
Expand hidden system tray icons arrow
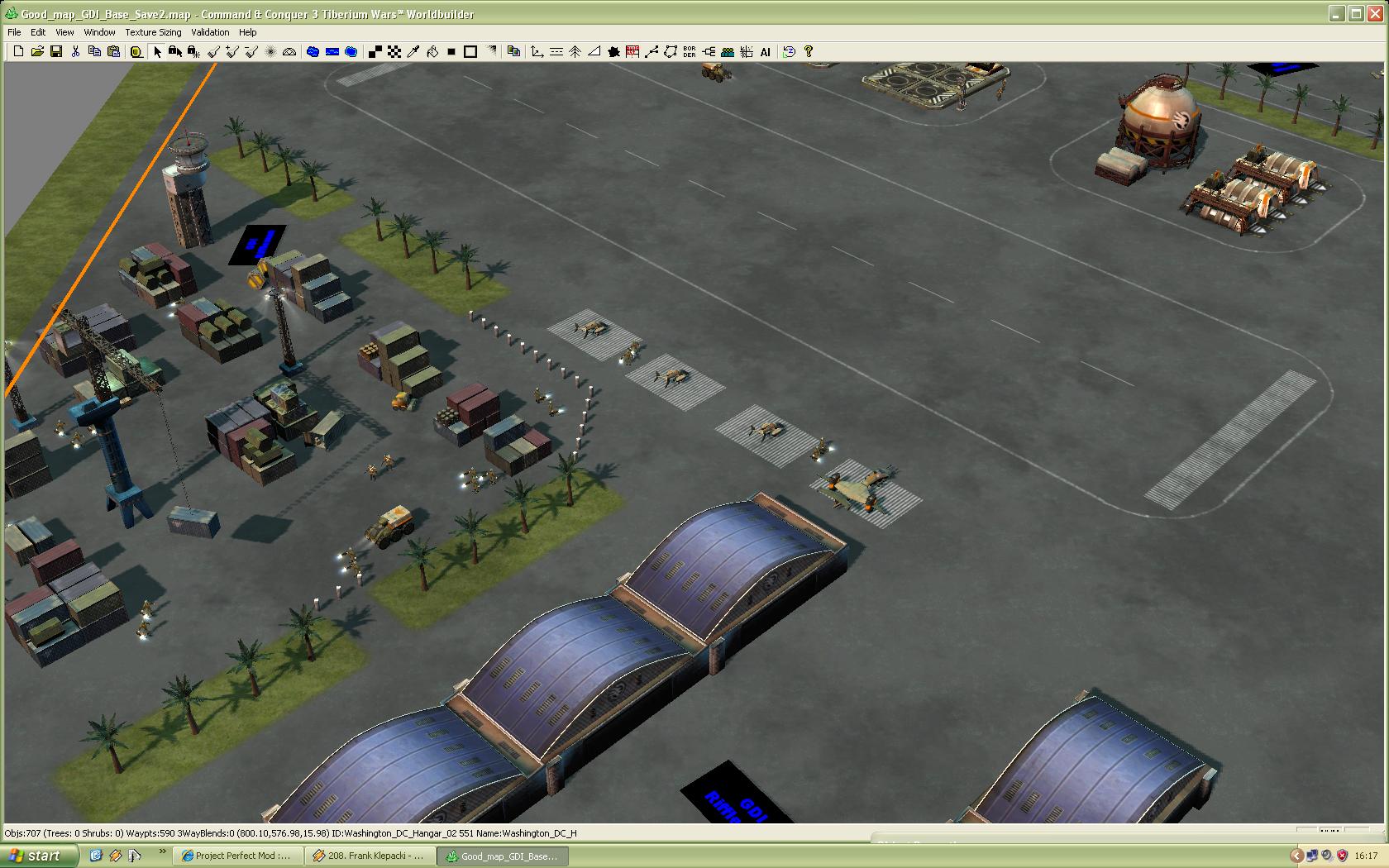coord(1296,856)
